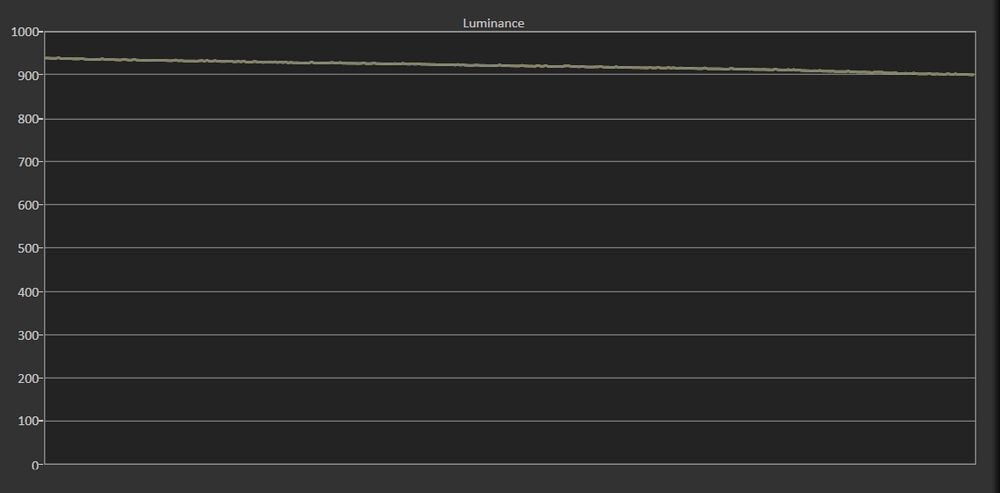Image resolution: width=1000 pixels, height=493 pixels.
Task: Click the 0 y-axis label
Action: pyautogui.click(x=35, y=465)
